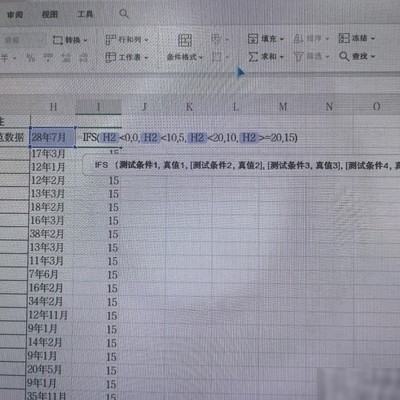The height and width of the screenshot is (400, 400).
Task: Select column K header
Action: click(x=189, y=107)
